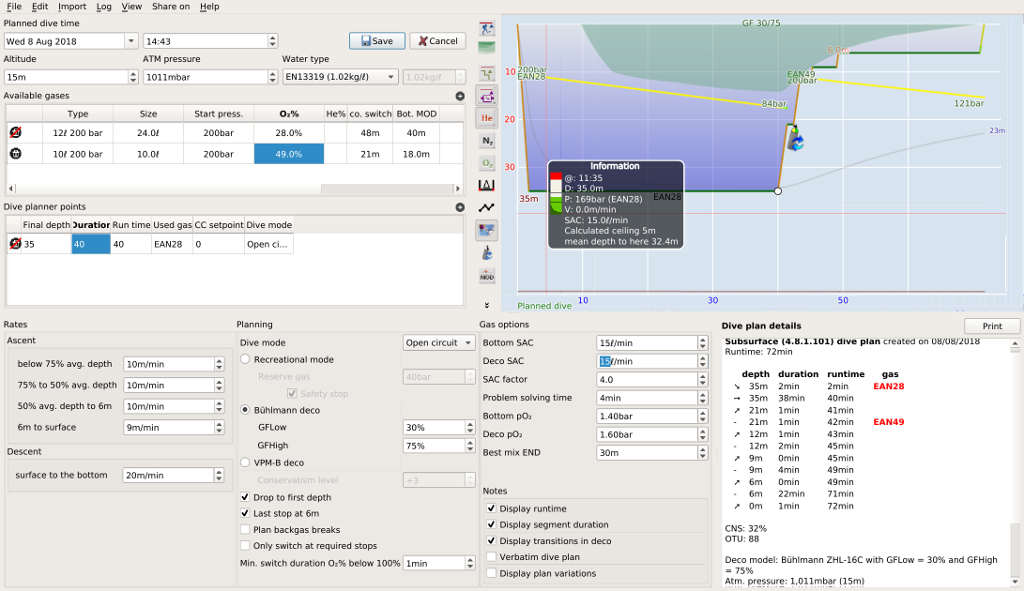This screenshot has height=591, width=1024.
Task: Click the Save button
Action: click(x=374, y=40)
